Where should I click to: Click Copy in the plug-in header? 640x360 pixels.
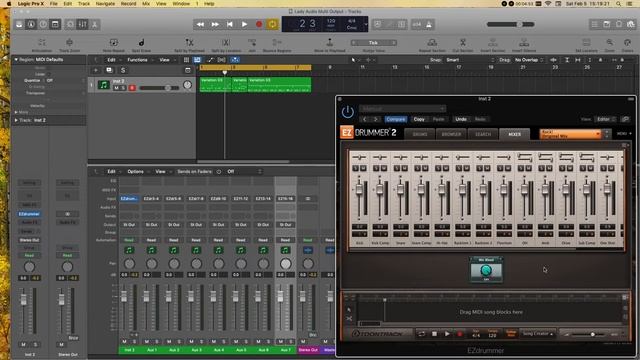click(x=419, y=119)
